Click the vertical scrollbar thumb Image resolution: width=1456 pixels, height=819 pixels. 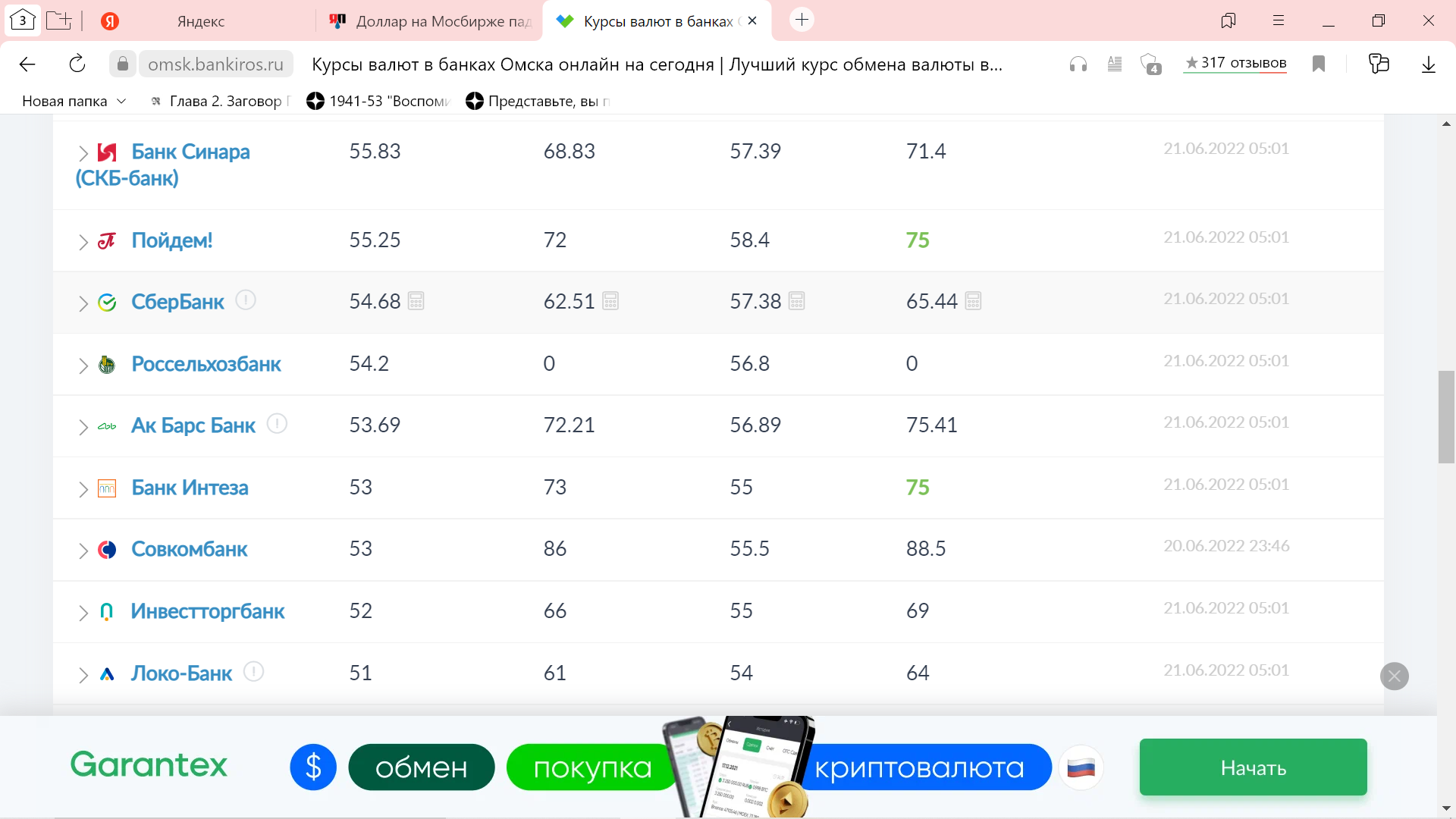(1446, 417)
